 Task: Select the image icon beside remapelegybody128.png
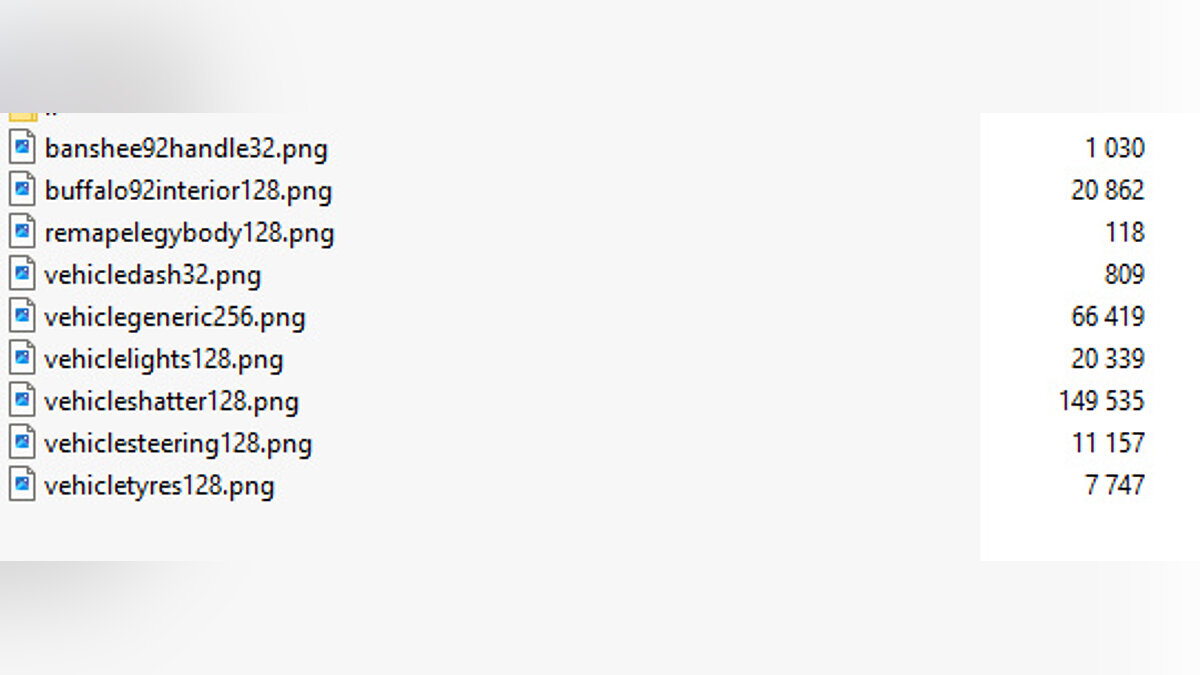click(22, 232)
